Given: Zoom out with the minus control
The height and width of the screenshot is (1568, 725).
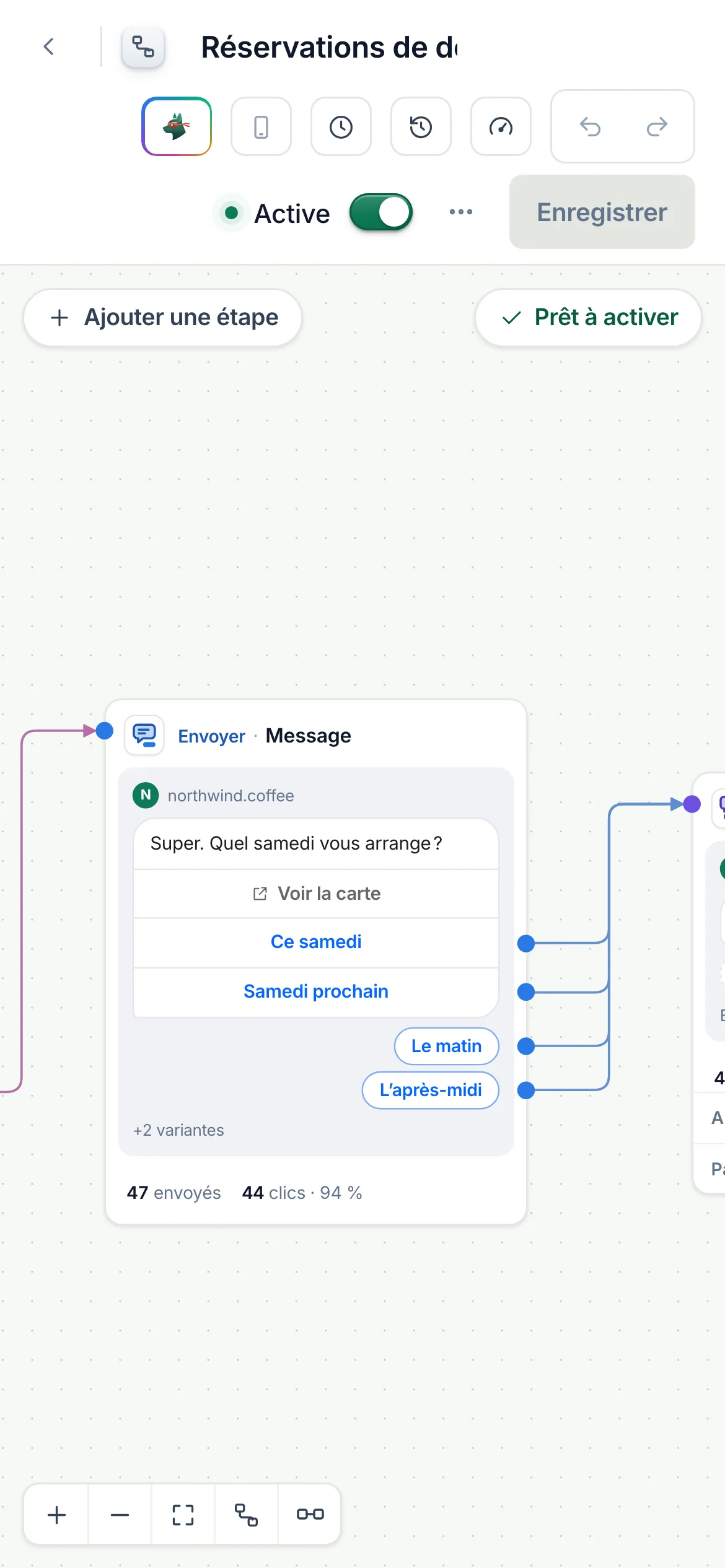Looking at the screenshot, I should pos(120,1515).
